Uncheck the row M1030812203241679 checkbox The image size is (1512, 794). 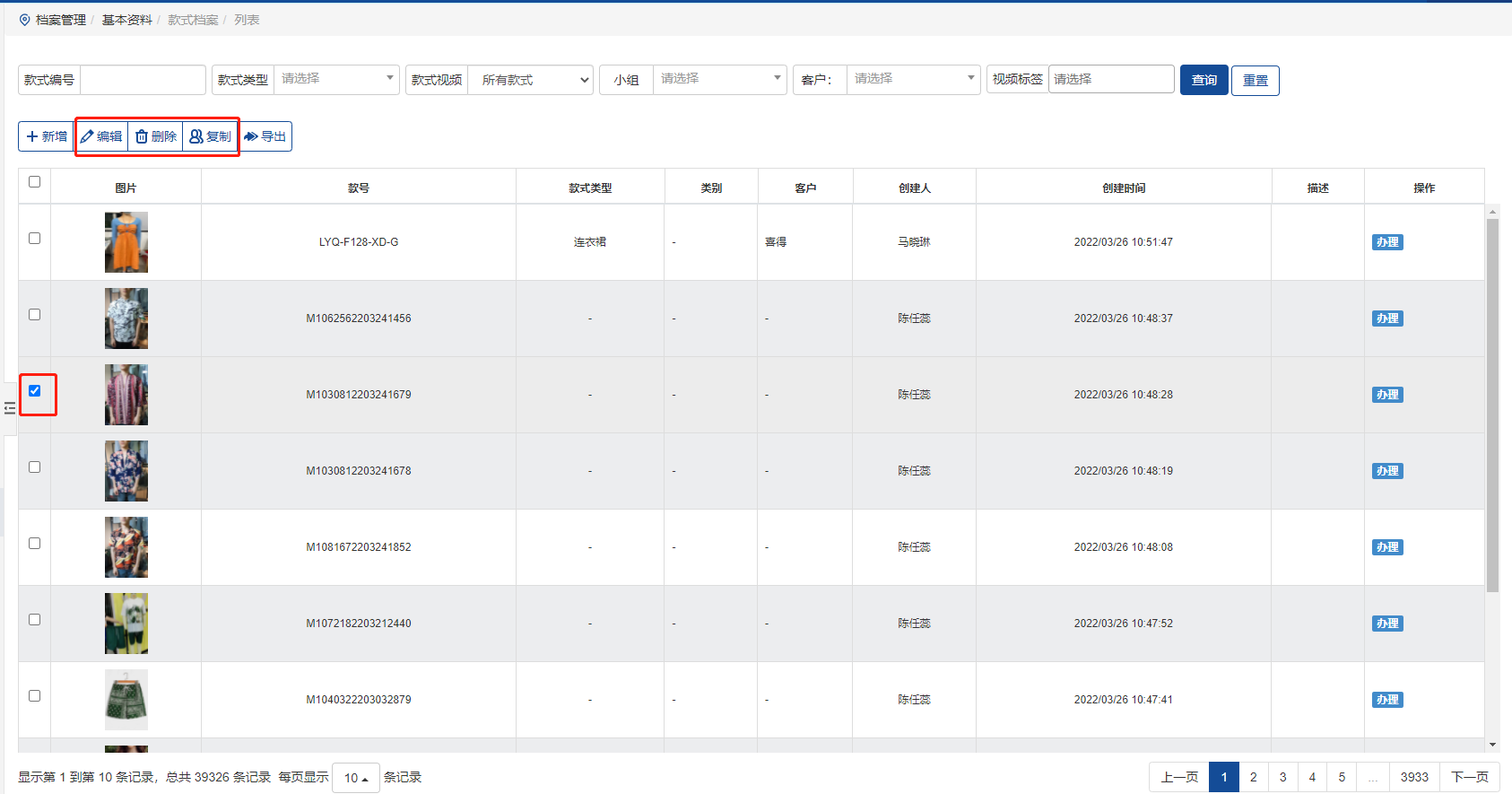(x=35, y=391)
